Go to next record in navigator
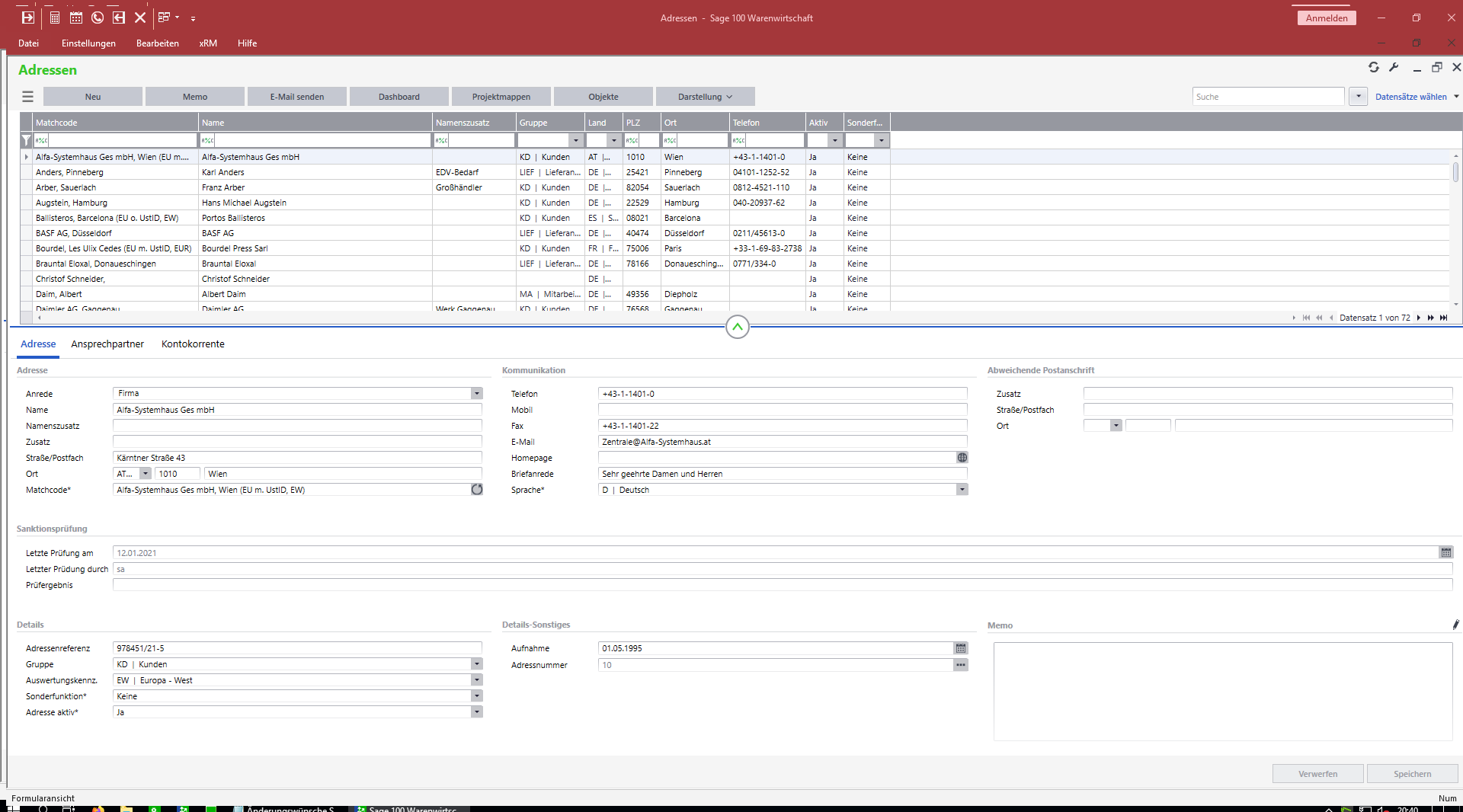The height and width of the screenshot is (812, 1463). [x=1419, y=318]
